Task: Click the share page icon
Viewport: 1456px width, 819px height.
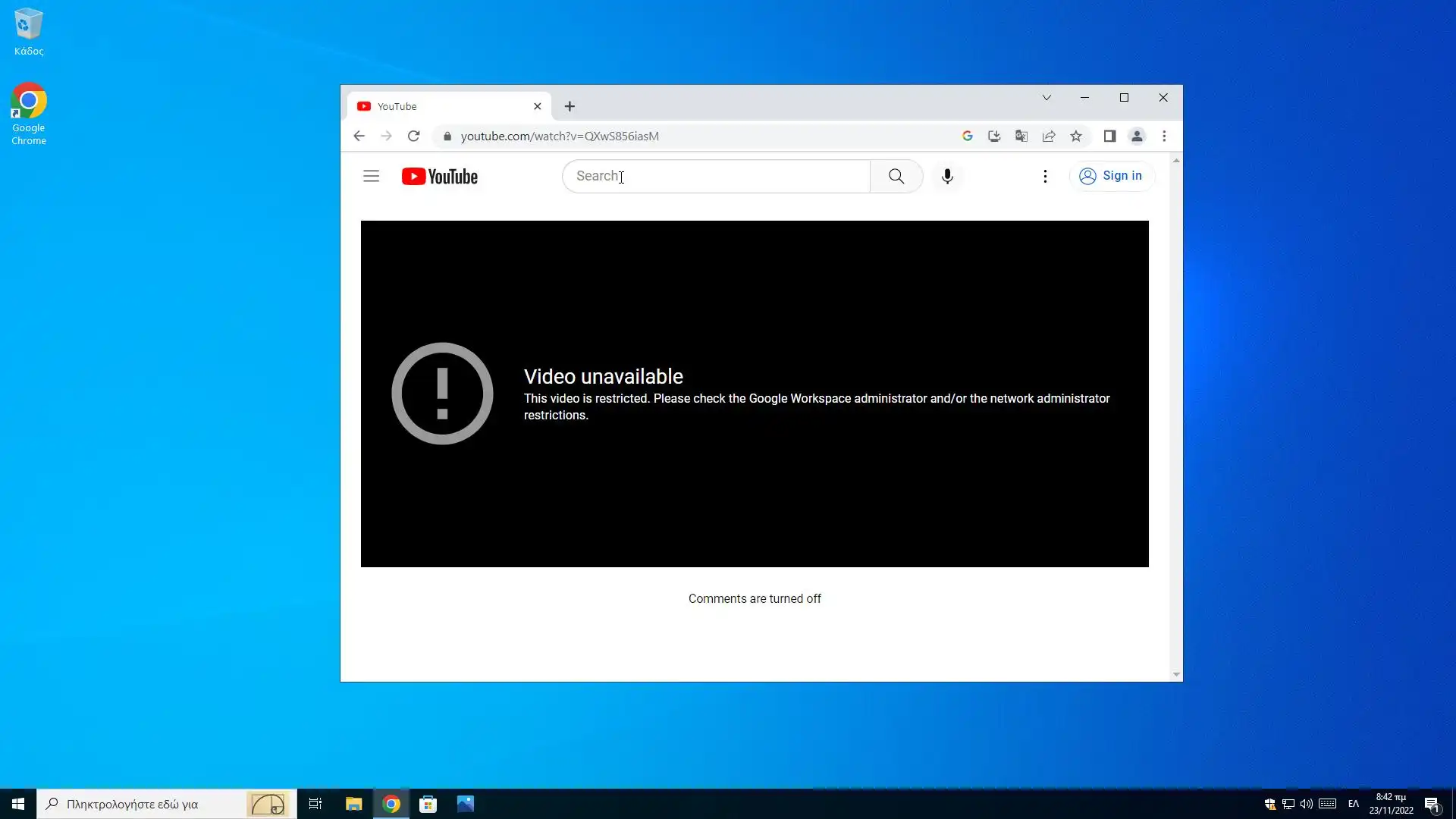Action: coord(1049,136)
